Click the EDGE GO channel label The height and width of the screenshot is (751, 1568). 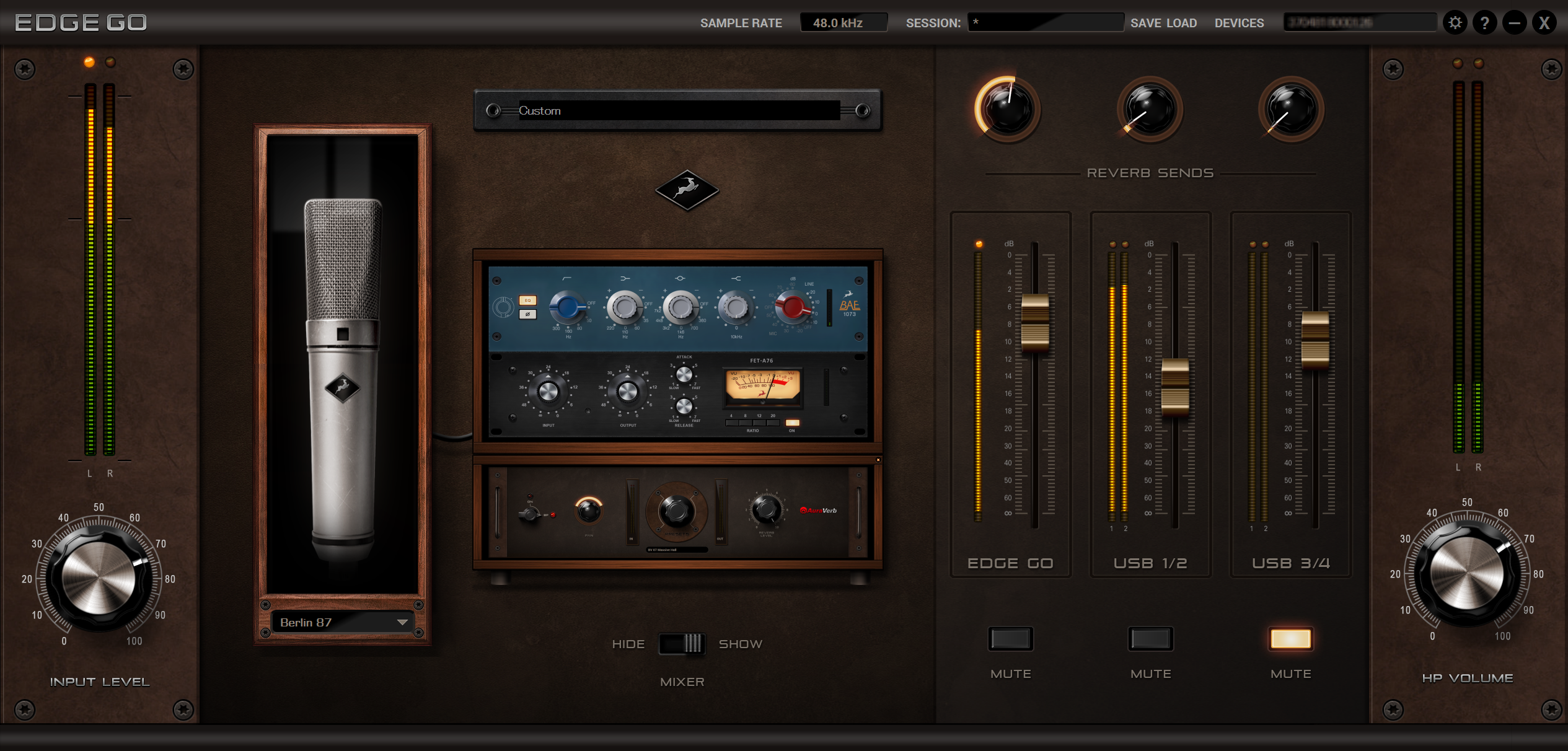click(x=1010, y=563)
